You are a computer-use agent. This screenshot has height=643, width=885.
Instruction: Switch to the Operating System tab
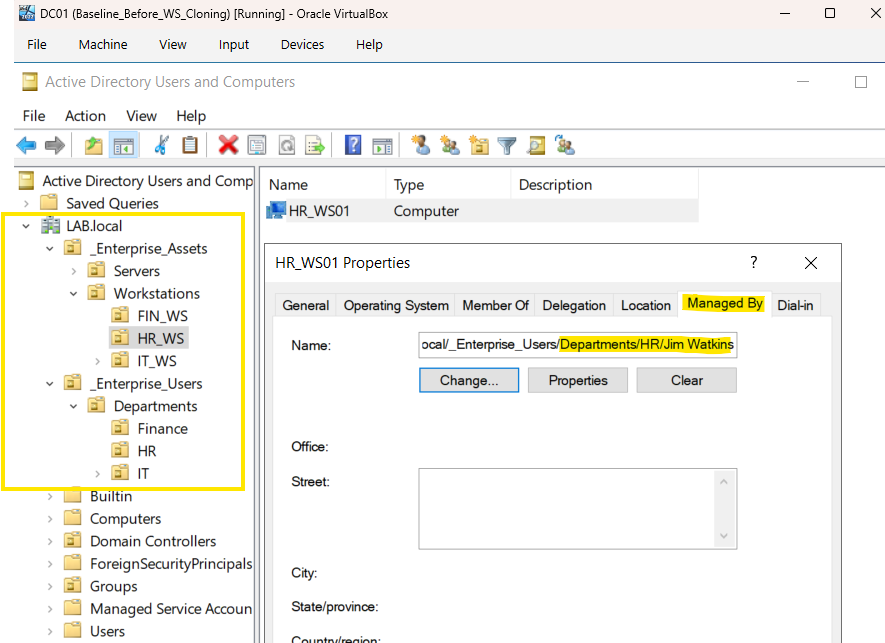(x=396, y=305)
